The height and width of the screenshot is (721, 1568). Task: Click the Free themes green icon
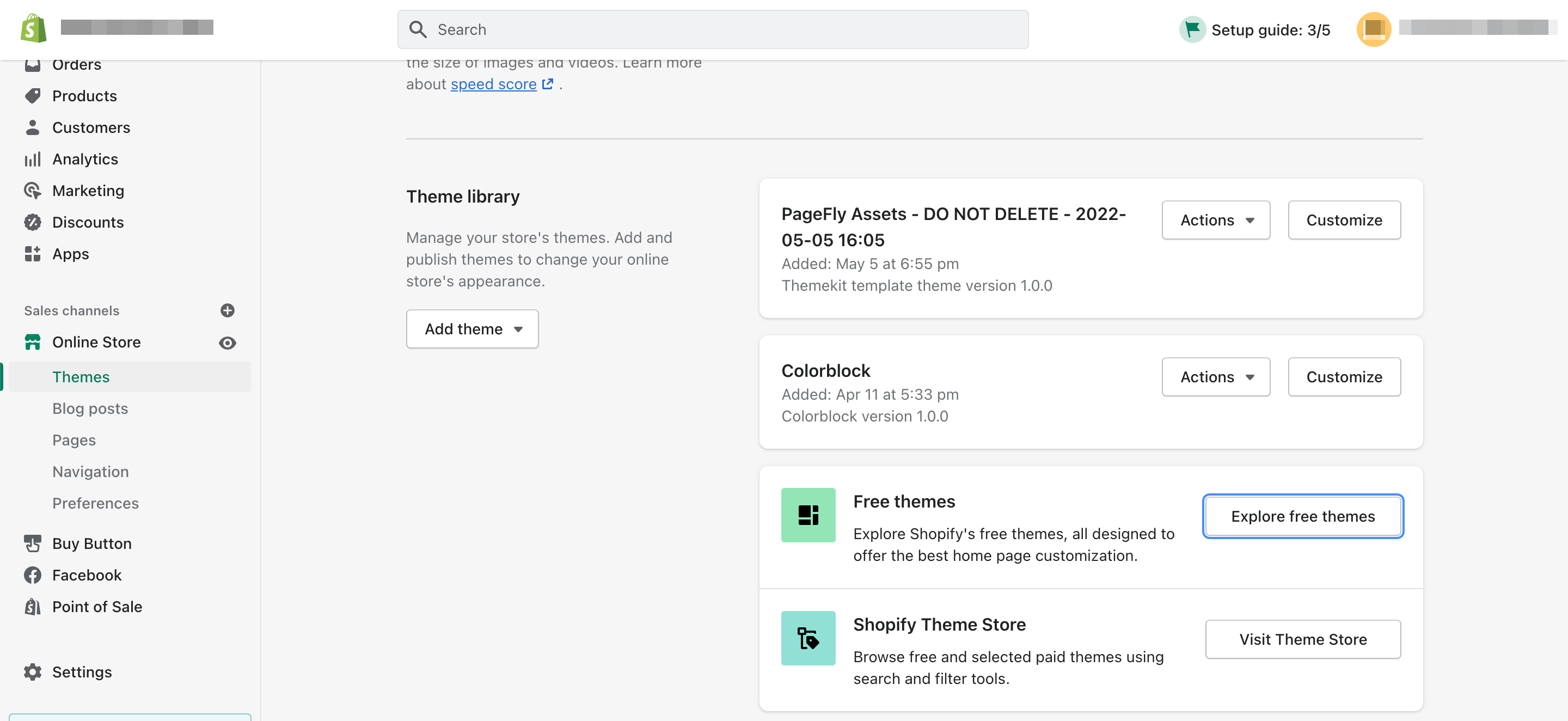pos(808,515)
